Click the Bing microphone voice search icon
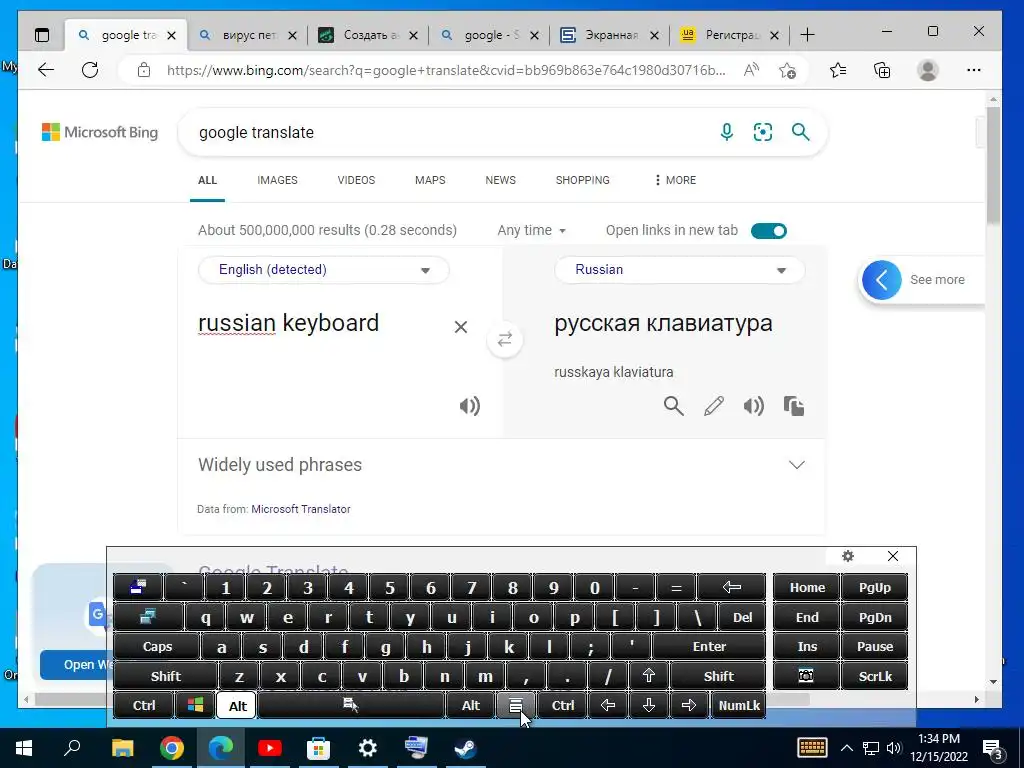Viewport: 1024px width, 768px height. pyautogui.click(x=726, y=132)
